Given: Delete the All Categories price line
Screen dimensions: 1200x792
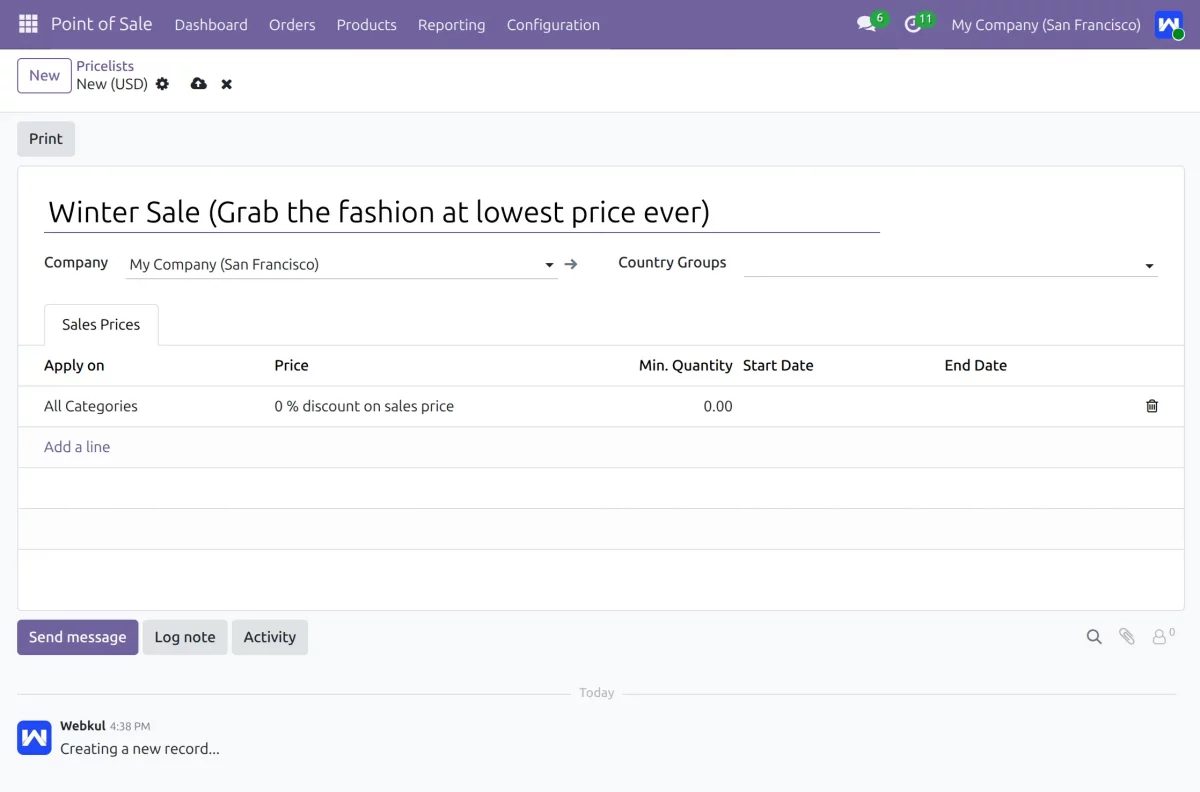Looking at the screenshot, I should (x=1152, y=406).
